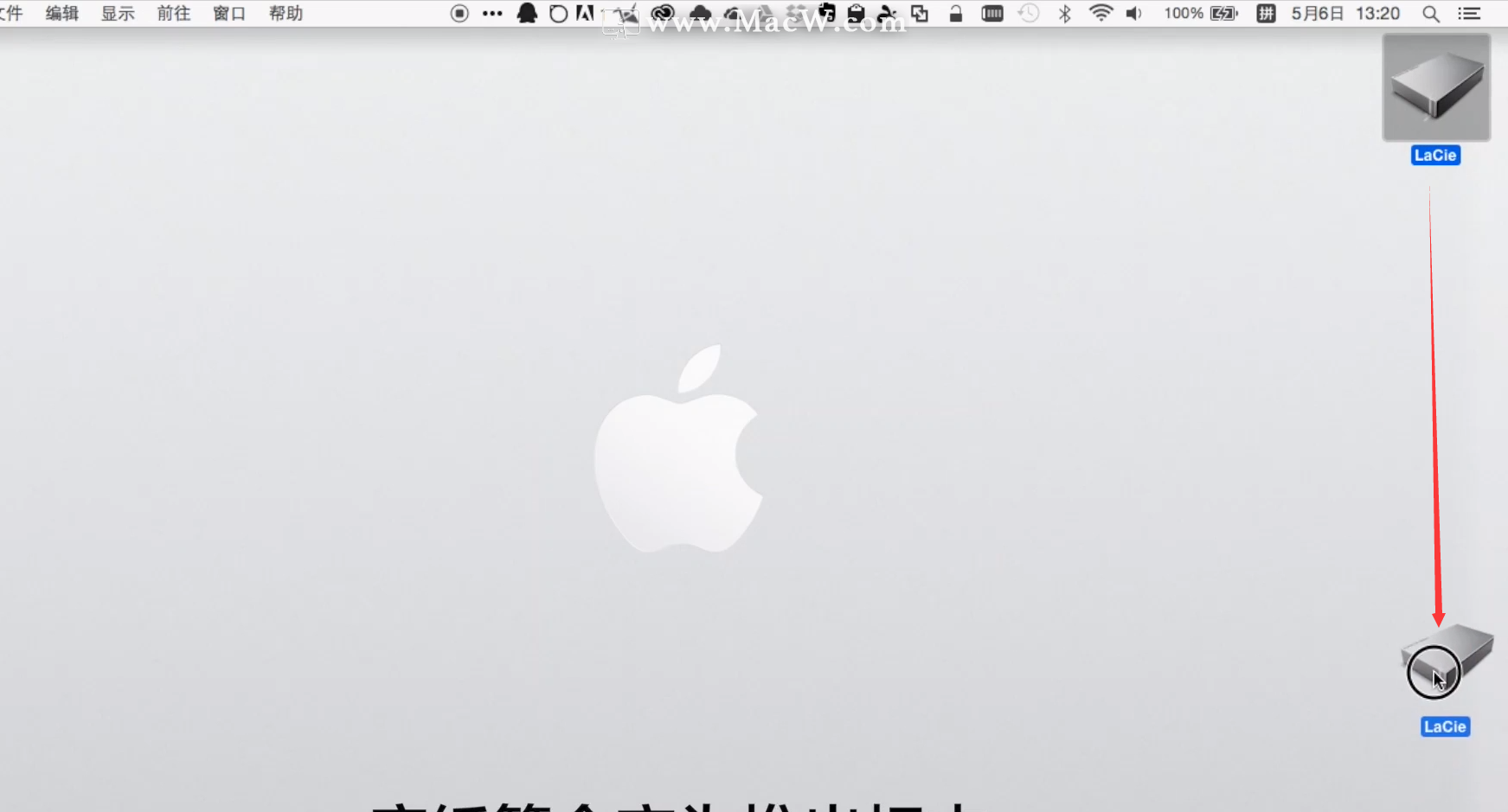The height and width of the screenshot is (812, 1508).
Task: Open the three-dots menu bar extra
Action: click(x=492, y=13)
